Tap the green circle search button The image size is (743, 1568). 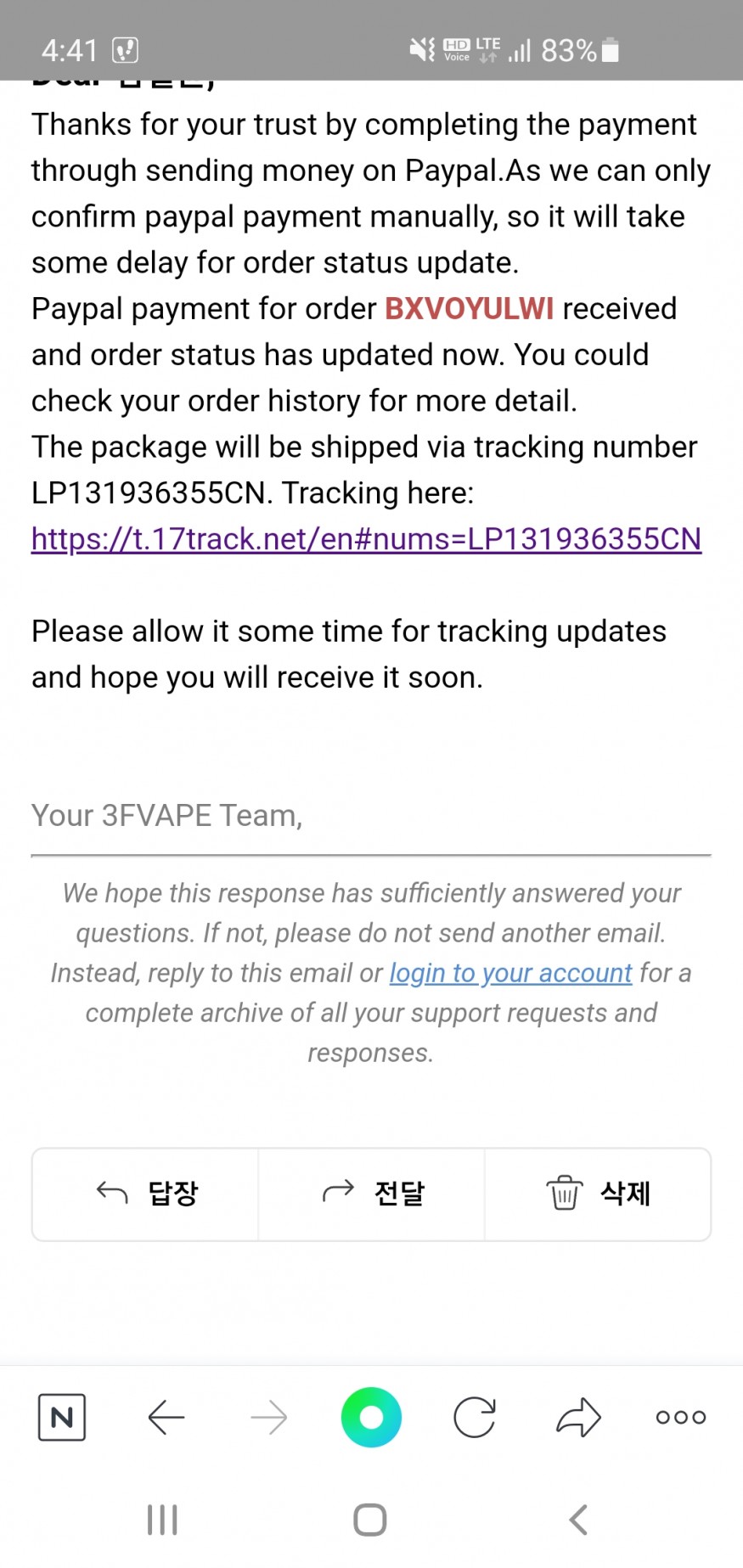371,1417
